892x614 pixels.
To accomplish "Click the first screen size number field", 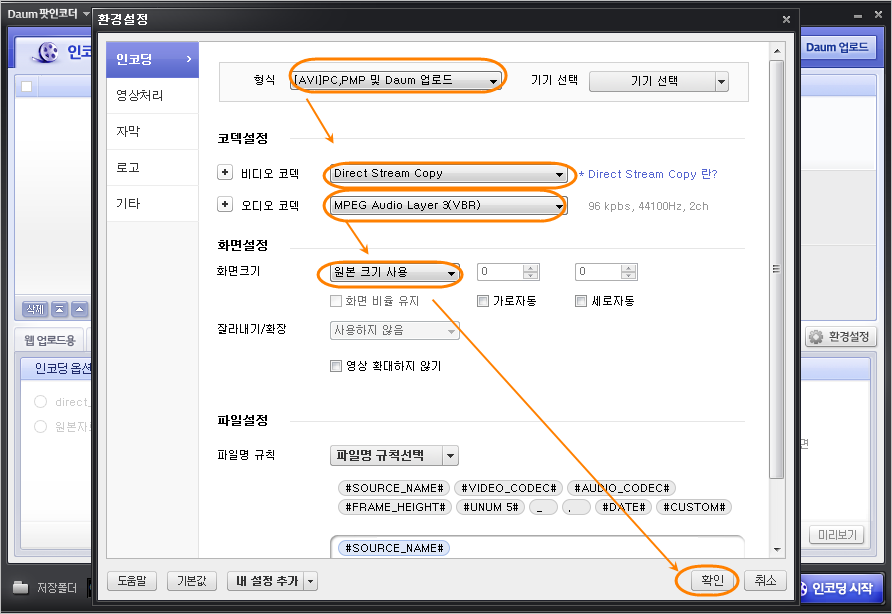I will 501,272.
